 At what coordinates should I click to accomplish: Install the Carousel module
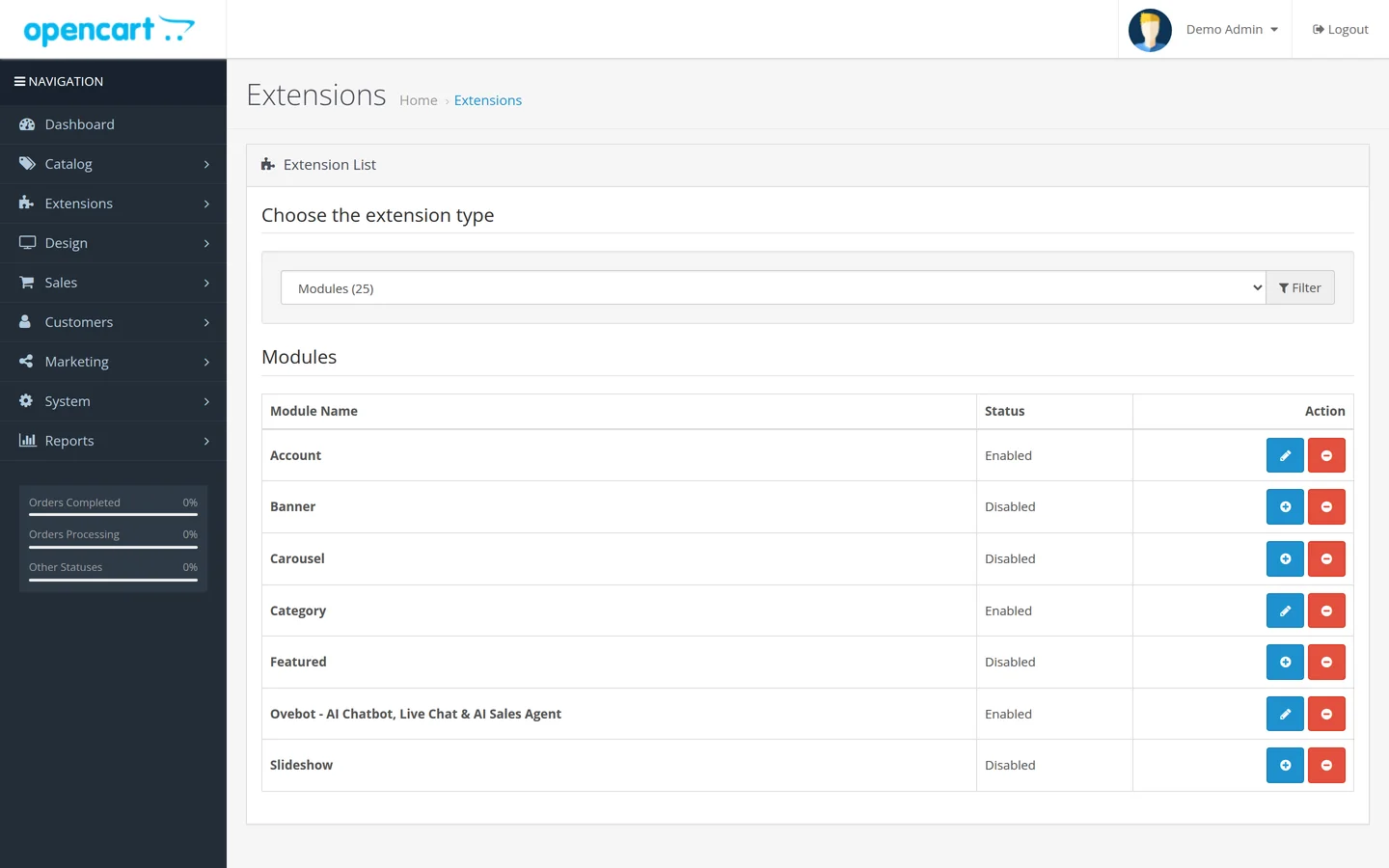coord(1285,558)
